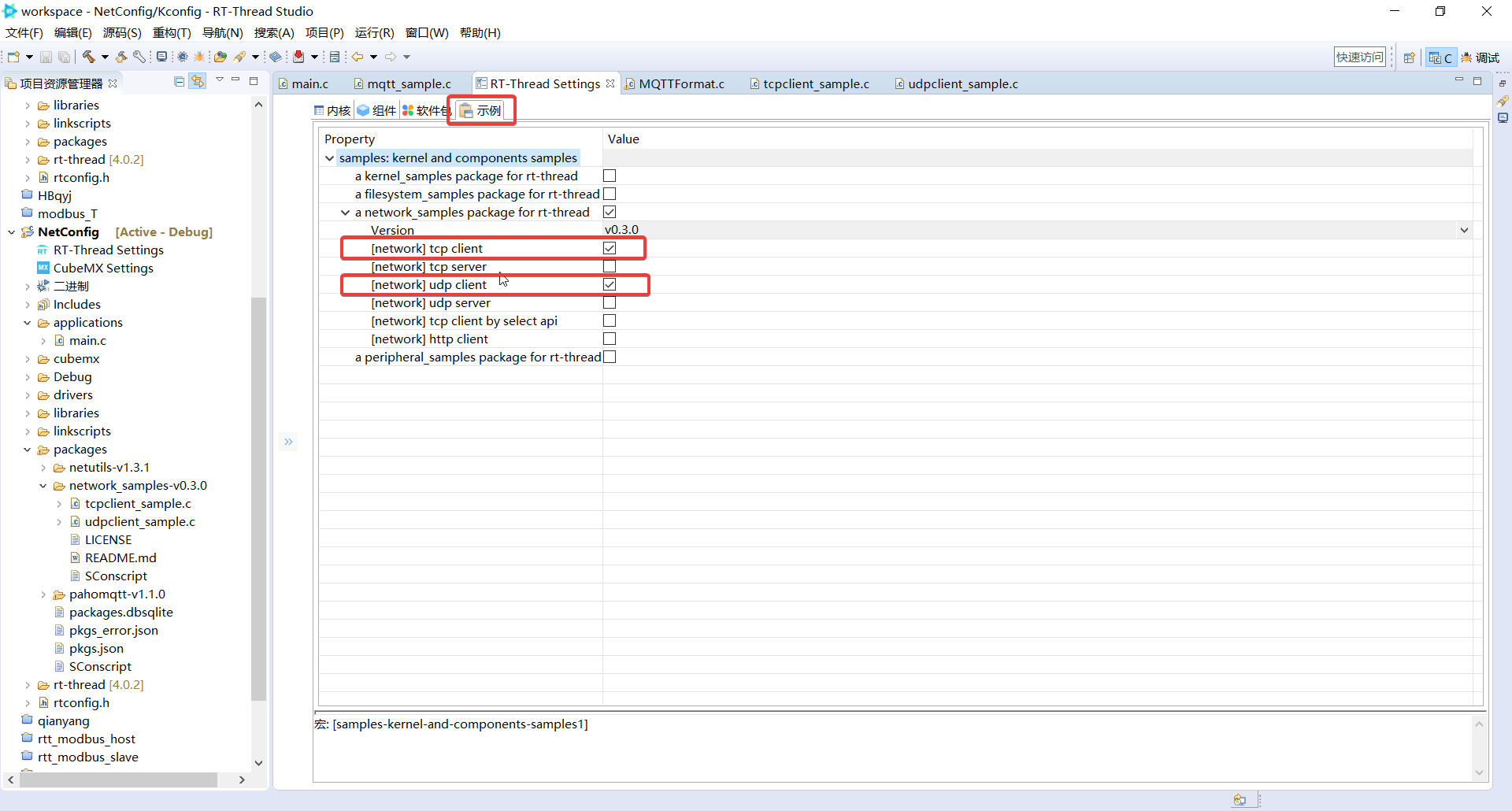Click the pen search tool icon

tap(239, 57)
